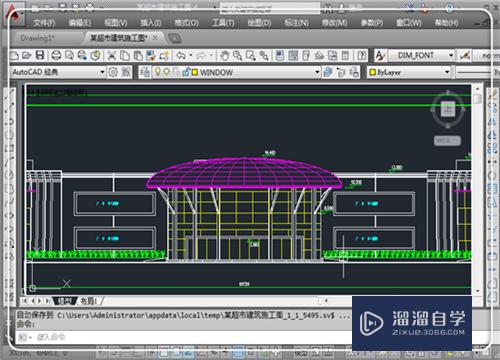Open the Help question mark icon
The width and height of the screenshot is (500, 360).
tap(361, 55)
